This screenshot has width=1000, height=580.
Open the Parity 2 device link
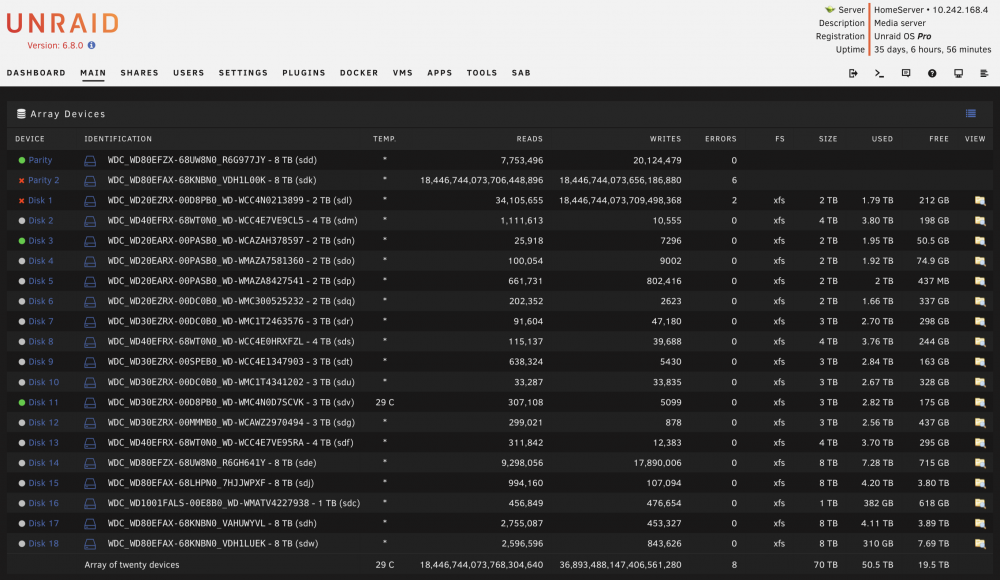click(x=43, y=181)
